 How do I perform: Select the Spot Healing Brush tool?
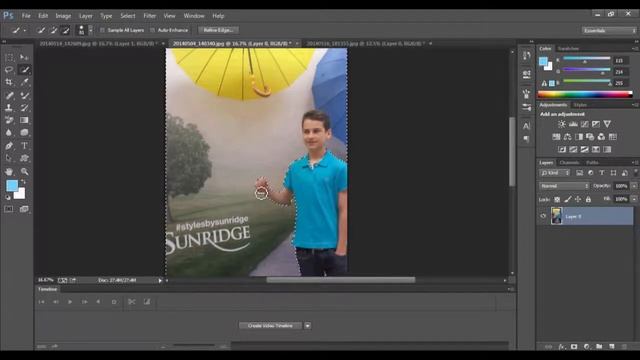(x=9, y=96)
